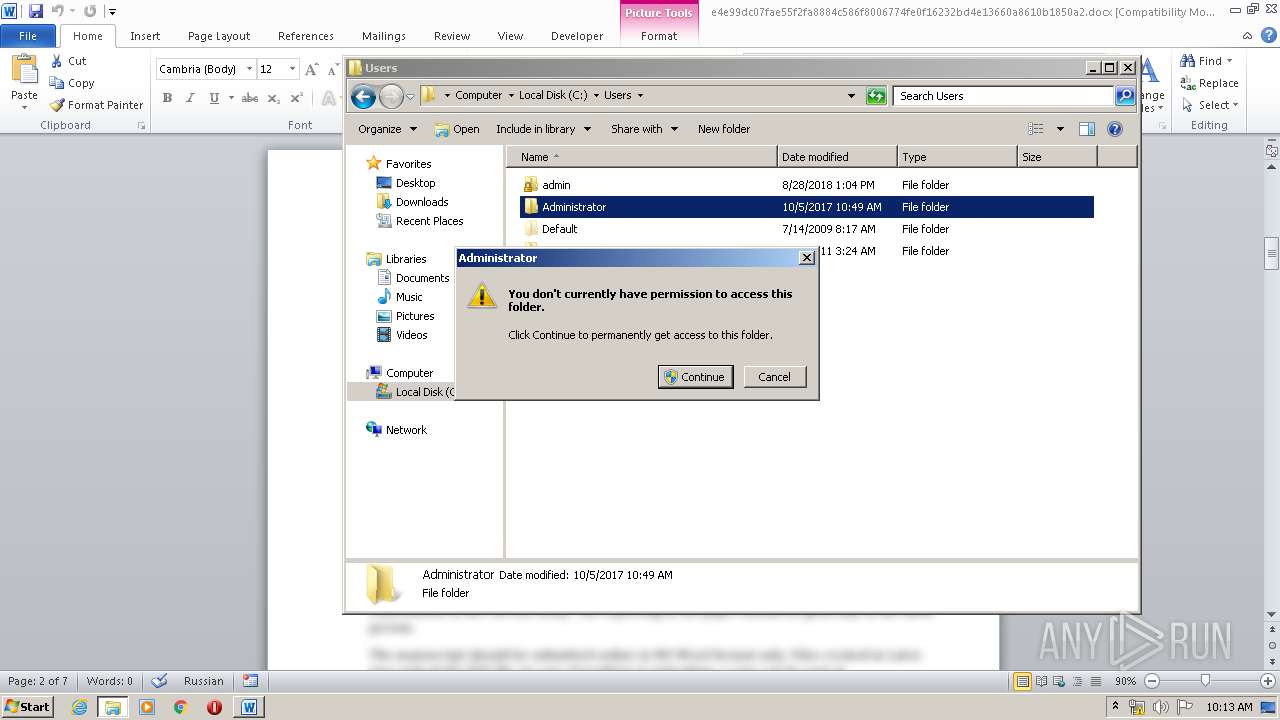Open the address bar history dropdown
This screenshot has width=1280, height=720.
851,96
